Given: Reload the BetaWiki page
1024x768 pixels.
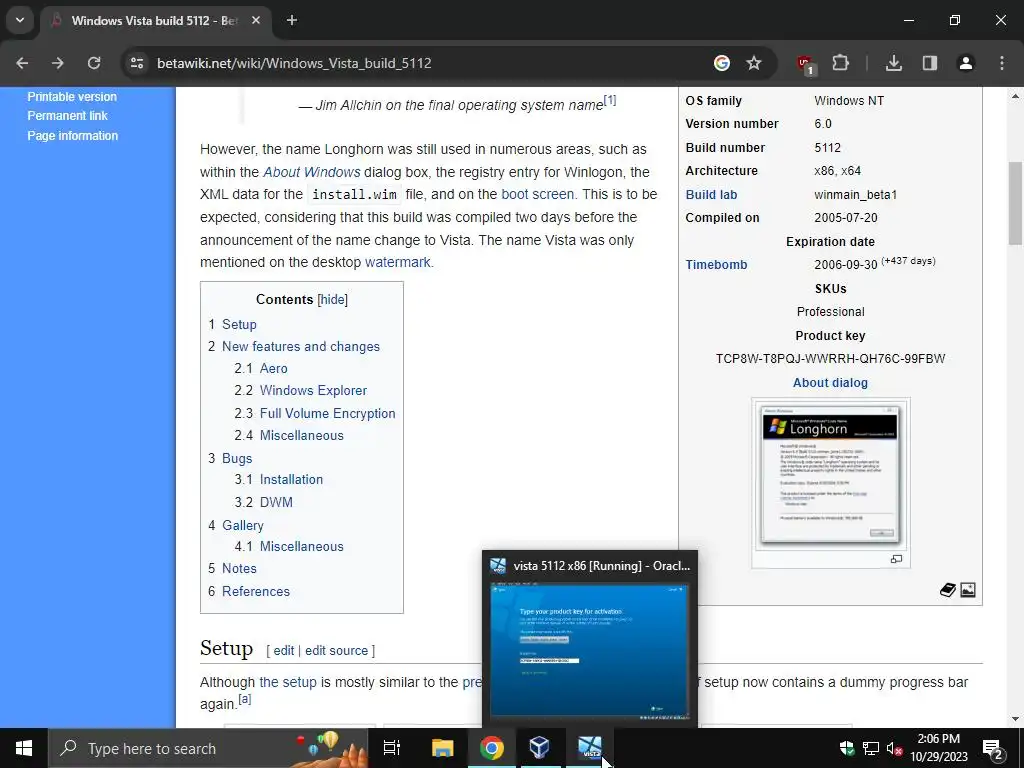Looking at the screenshot, I should (94, 63).
